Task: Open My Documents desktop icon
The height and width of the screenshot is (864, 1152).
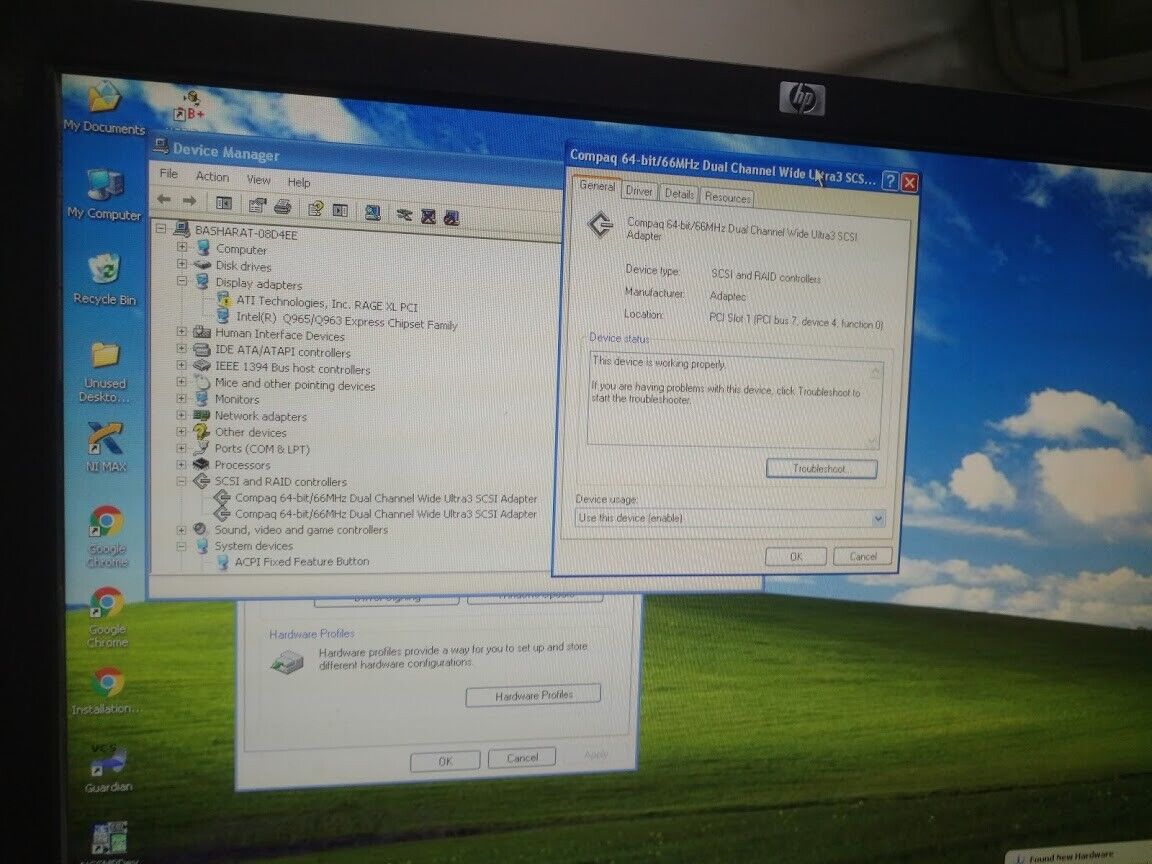Action: 104,107
